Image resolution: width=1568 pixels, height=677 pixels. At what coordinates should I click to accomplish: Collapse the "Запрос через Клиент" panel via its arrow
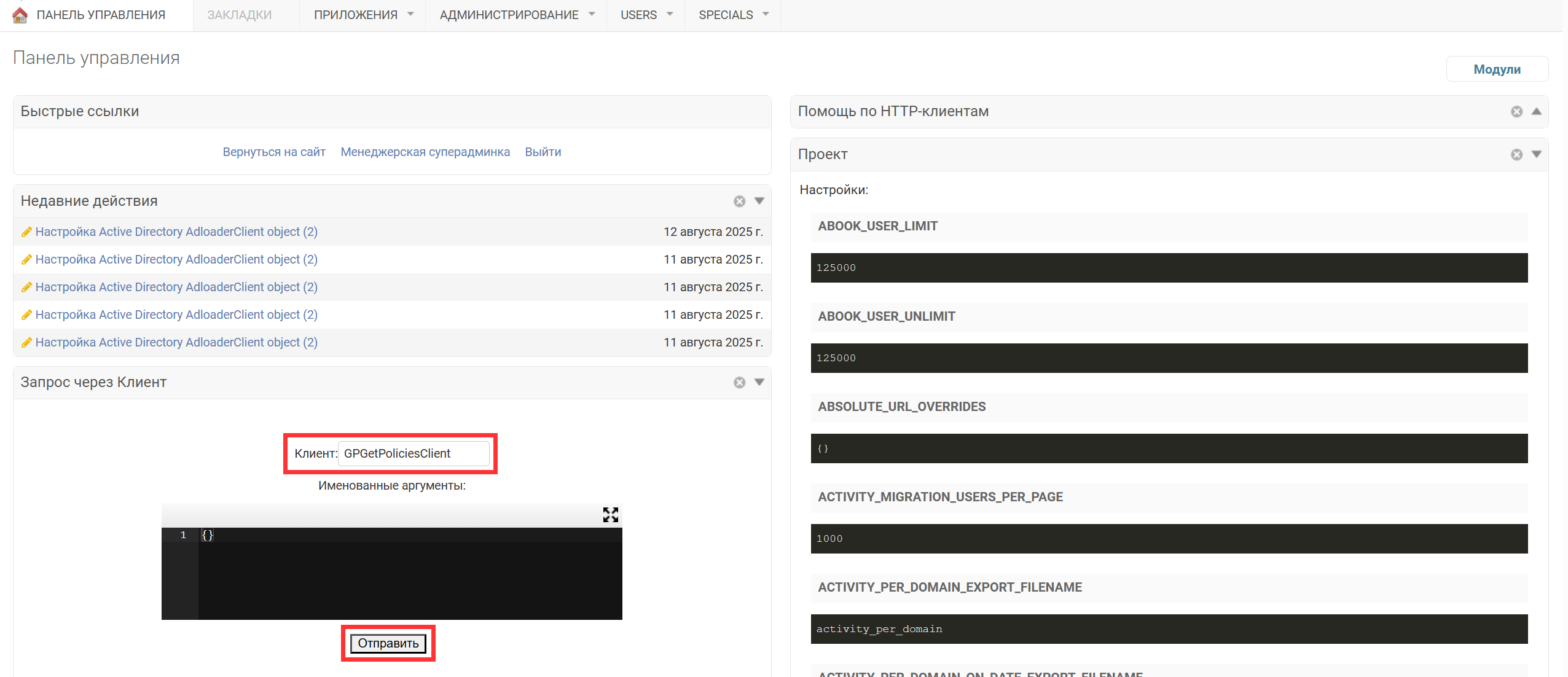click(x=759, y=382)
